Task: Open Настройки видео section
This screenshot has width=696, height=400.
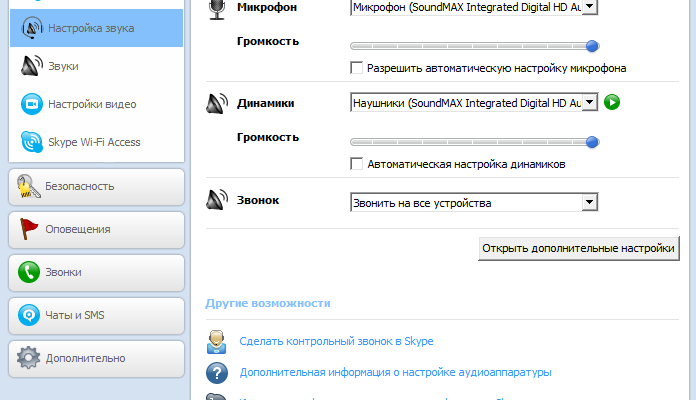Action: point(96,104)
